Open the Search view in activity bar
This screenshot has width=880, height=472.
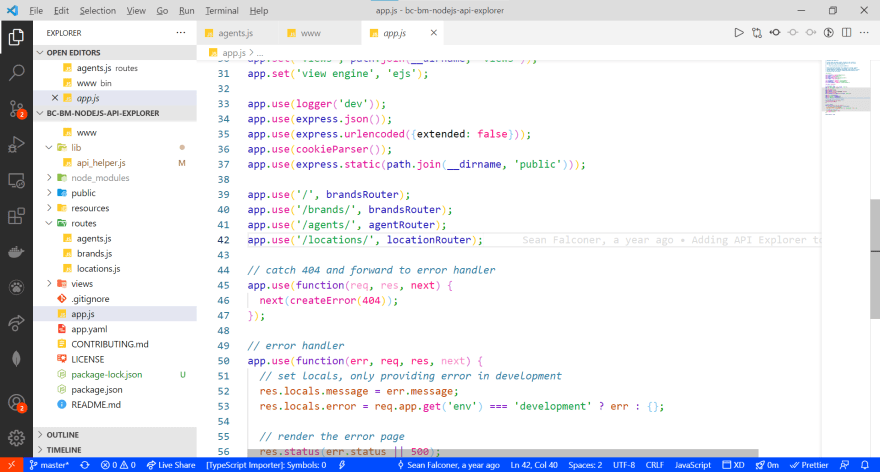(x=16, y=72)
